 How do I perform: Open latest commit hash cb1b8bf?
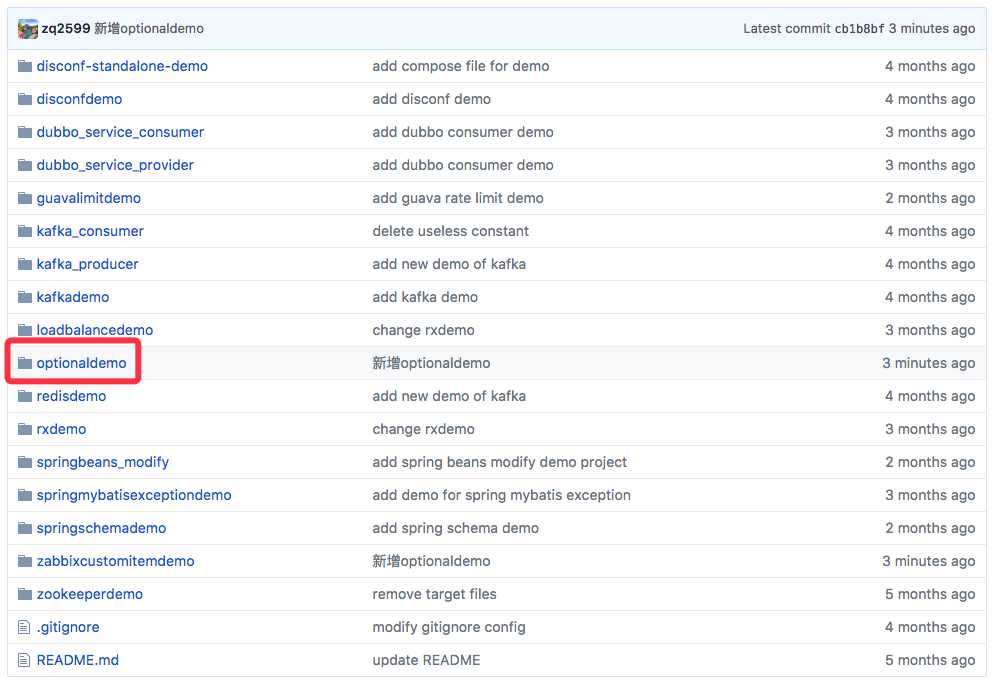[860, 29]
